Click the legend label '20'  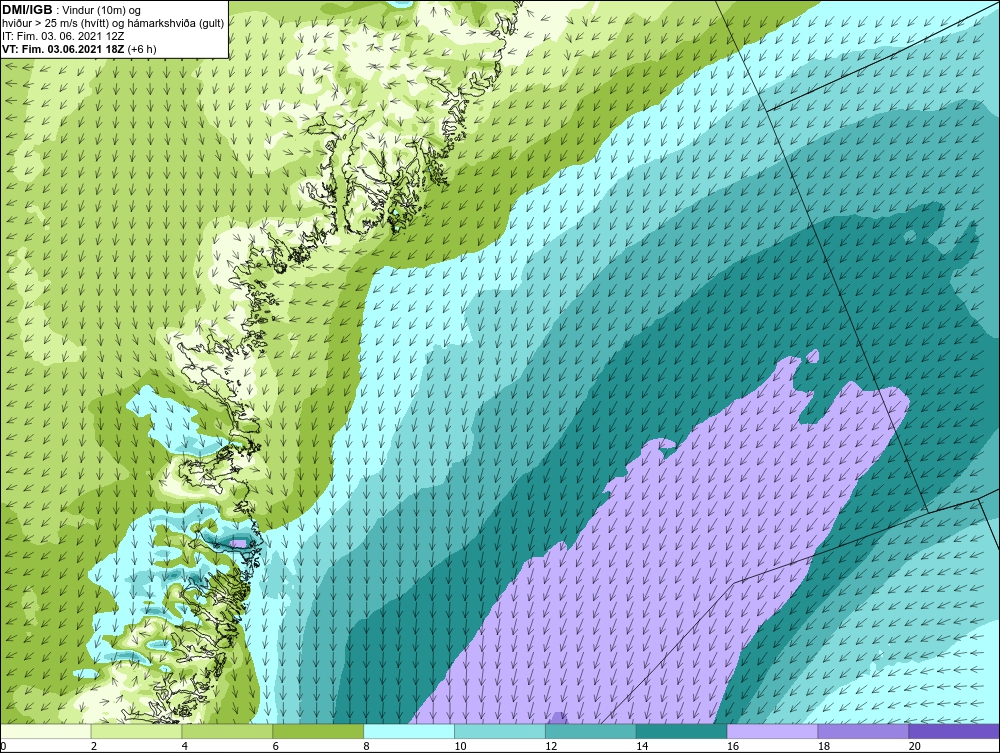point(914,746)
